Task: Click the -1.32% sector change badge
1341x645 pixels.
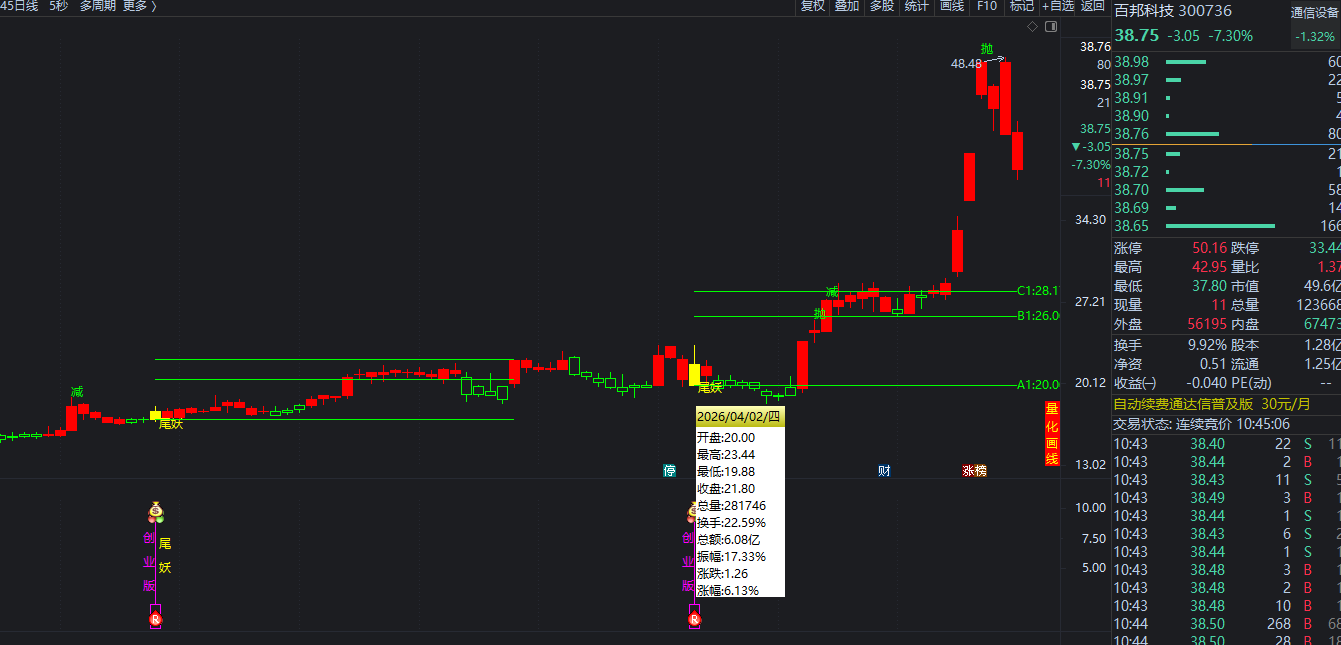Action: (x=1314, y=37)
